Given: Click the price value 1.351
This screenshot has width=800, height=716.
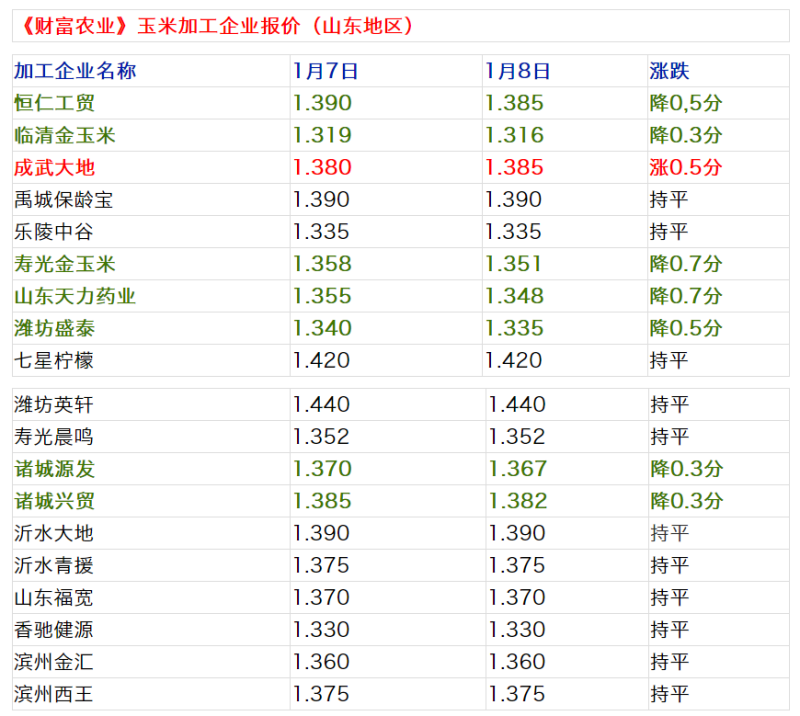Looking at the screenshot, I should (513, 264).
